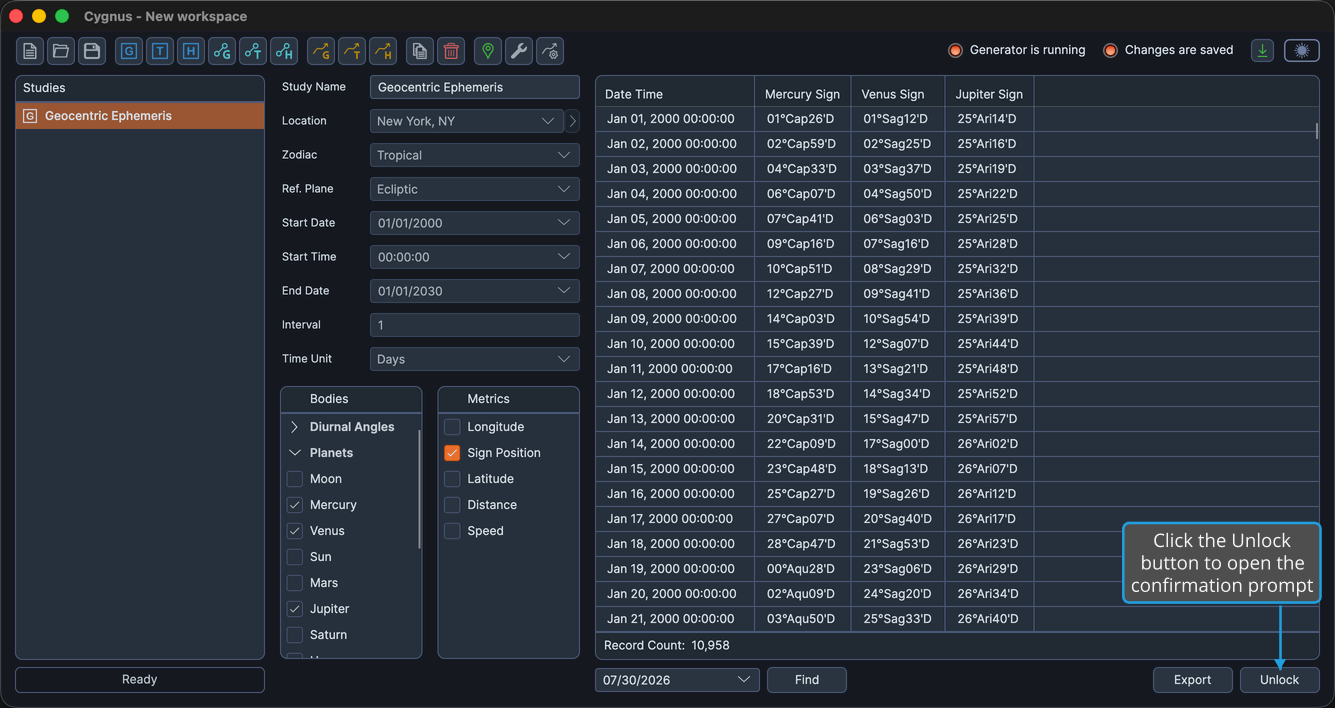
Task: Check the Moon body checkbox
Action: click(295, 479)
